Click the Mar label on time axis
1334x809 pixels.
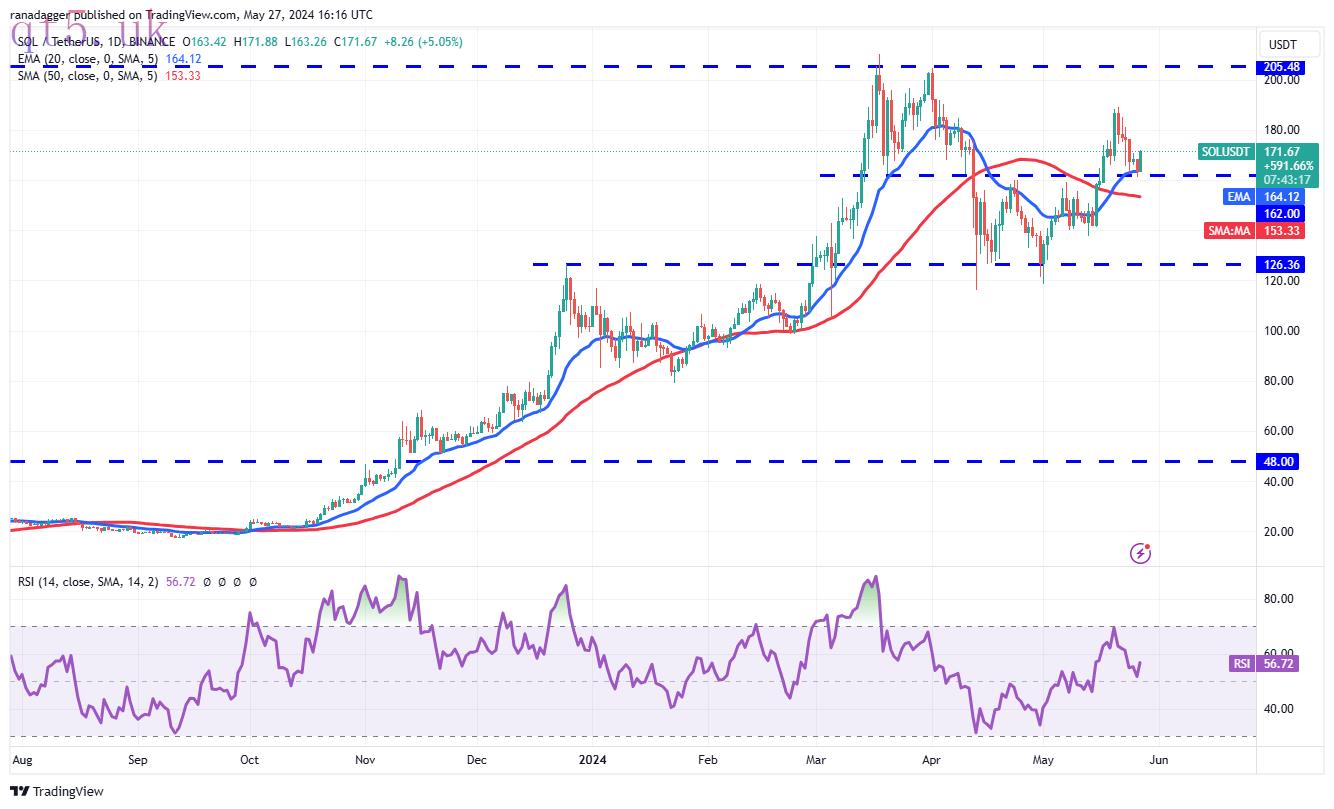click(818, 760)
